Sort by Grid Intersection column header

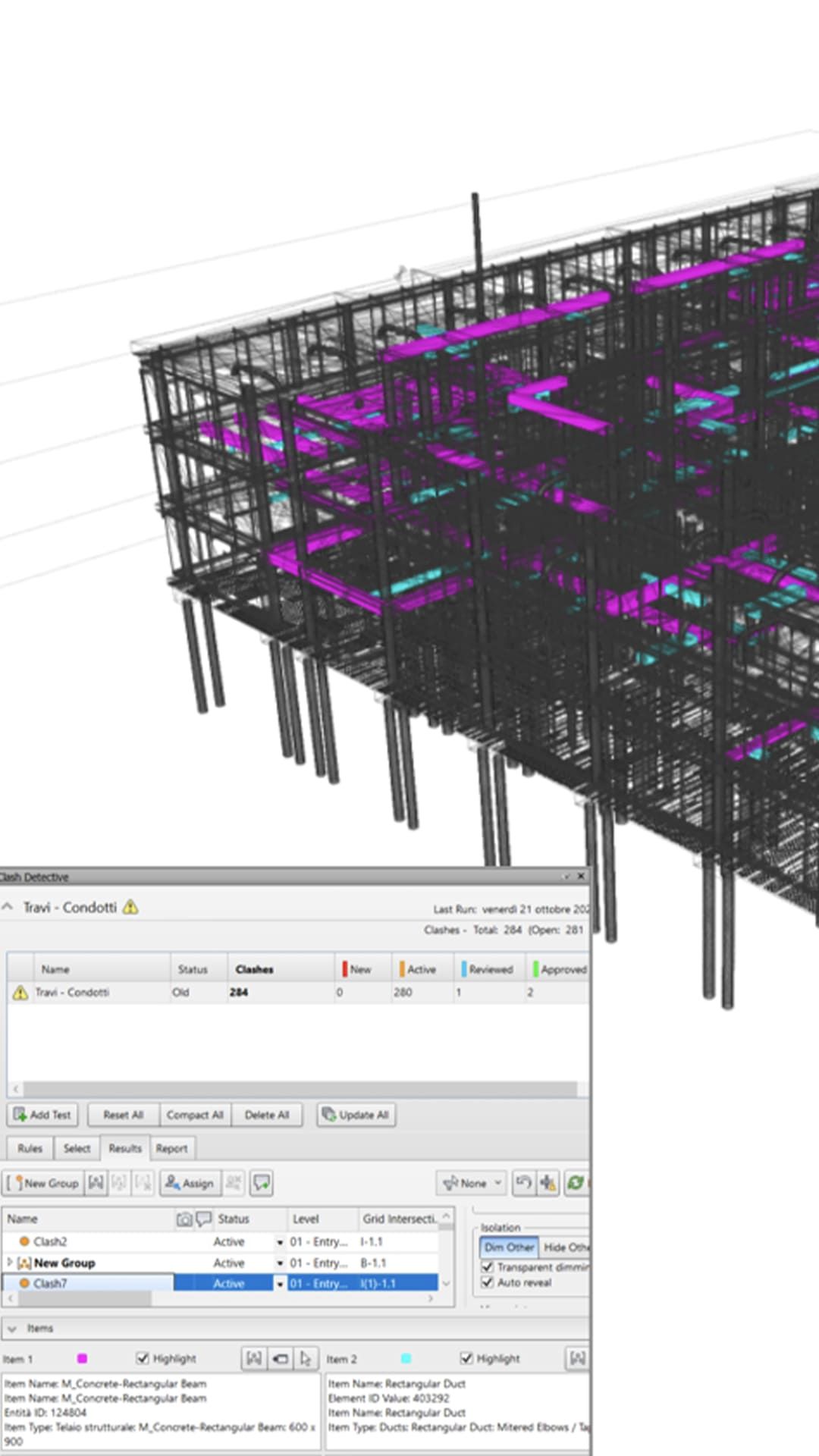[398, 1219]
